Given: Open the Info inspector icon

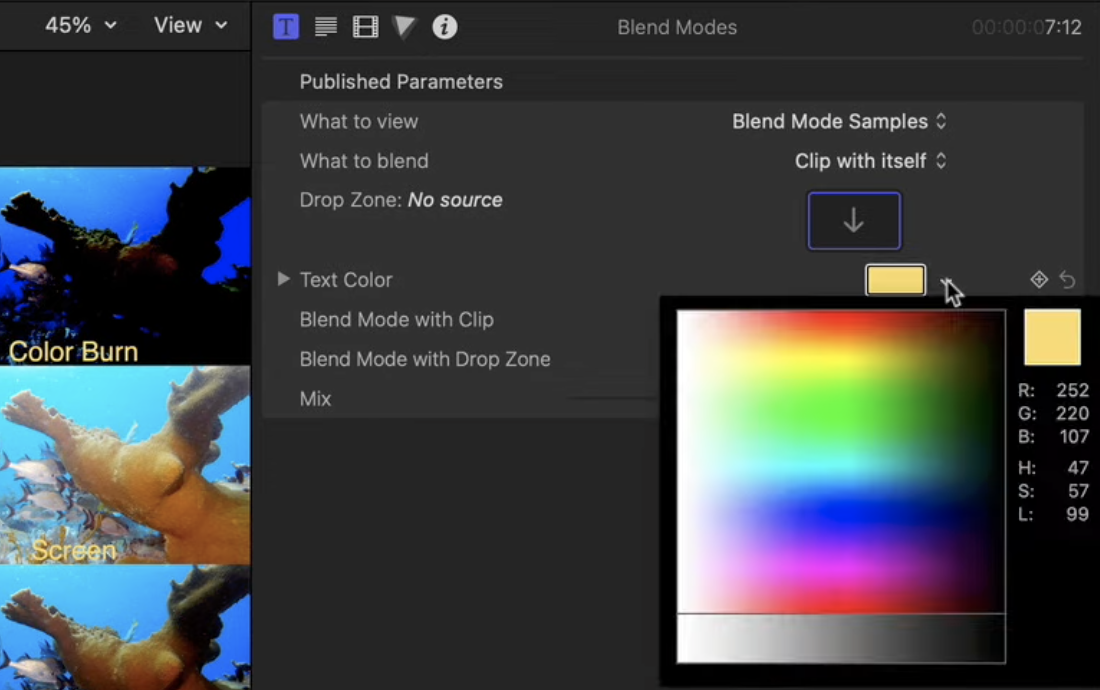Looking at the screenshot, I should (445, 27).
